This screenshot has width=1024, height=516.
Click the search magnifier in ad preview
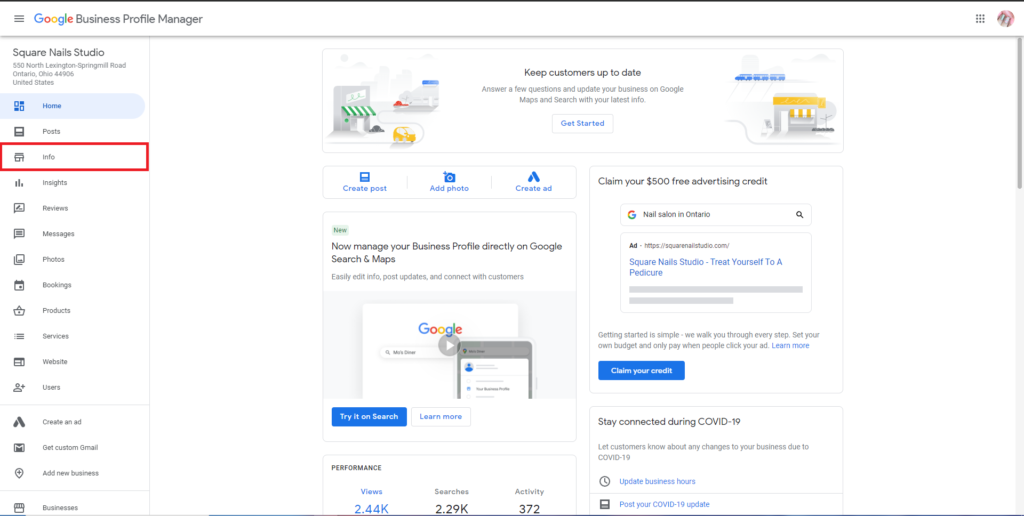point(799,214)
